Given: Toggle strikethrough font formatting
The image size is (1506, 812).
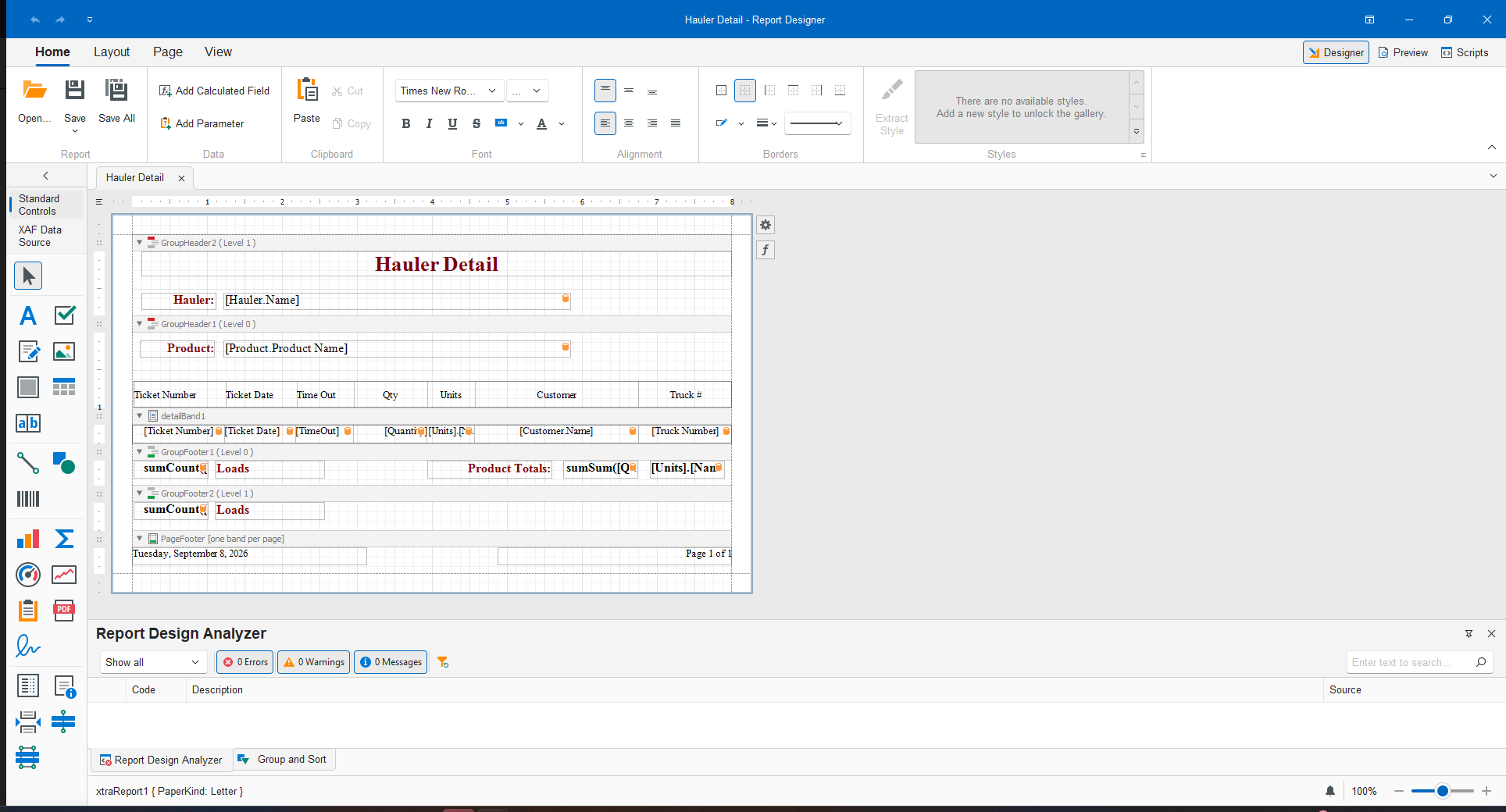Looking at the screenshot, I should tap(476, 123).
